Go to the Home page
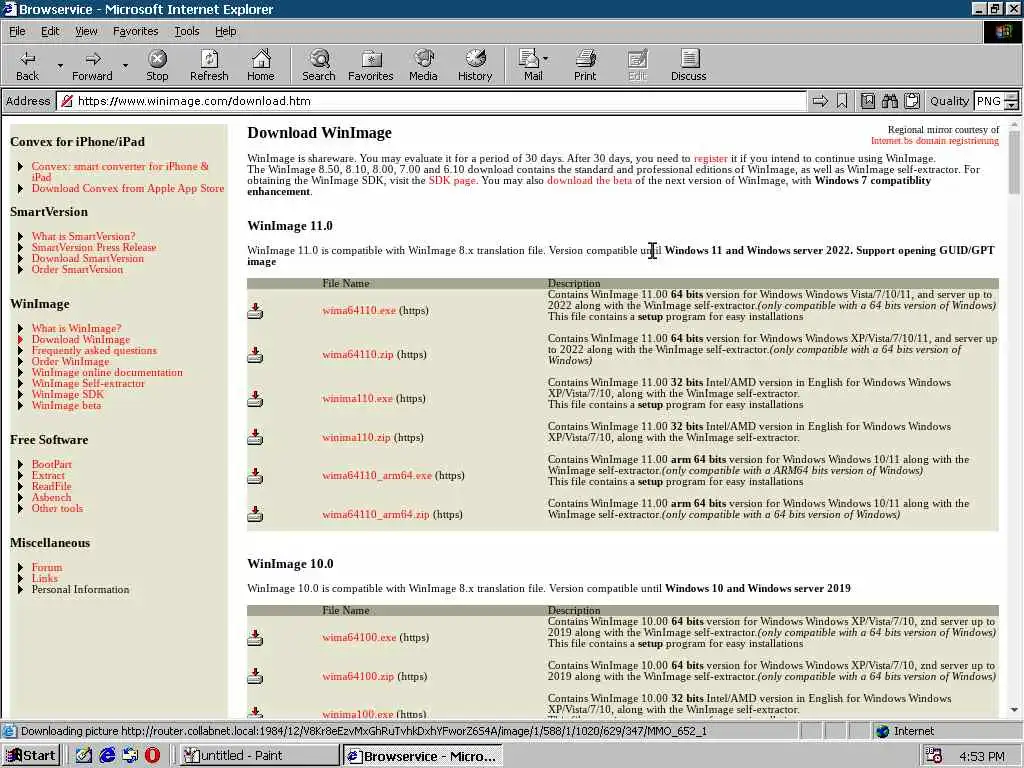 click(x=261, y=65)
